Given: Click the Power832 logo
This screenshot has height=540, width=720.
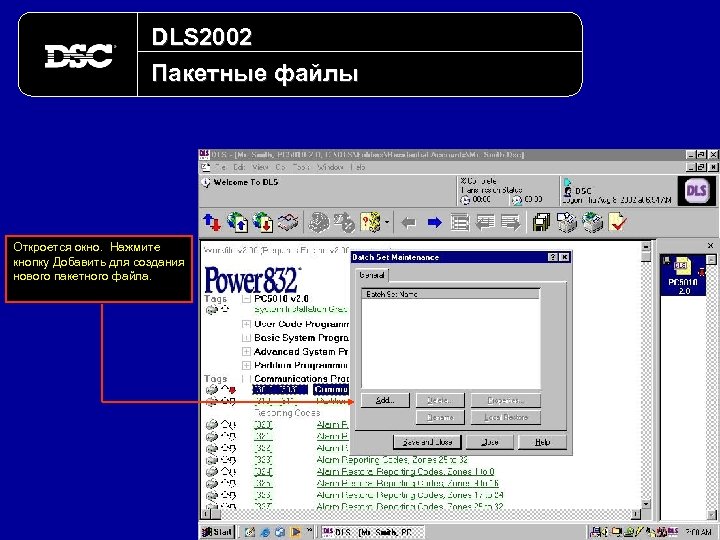Looking at the screenshot, I should (253, 280).
